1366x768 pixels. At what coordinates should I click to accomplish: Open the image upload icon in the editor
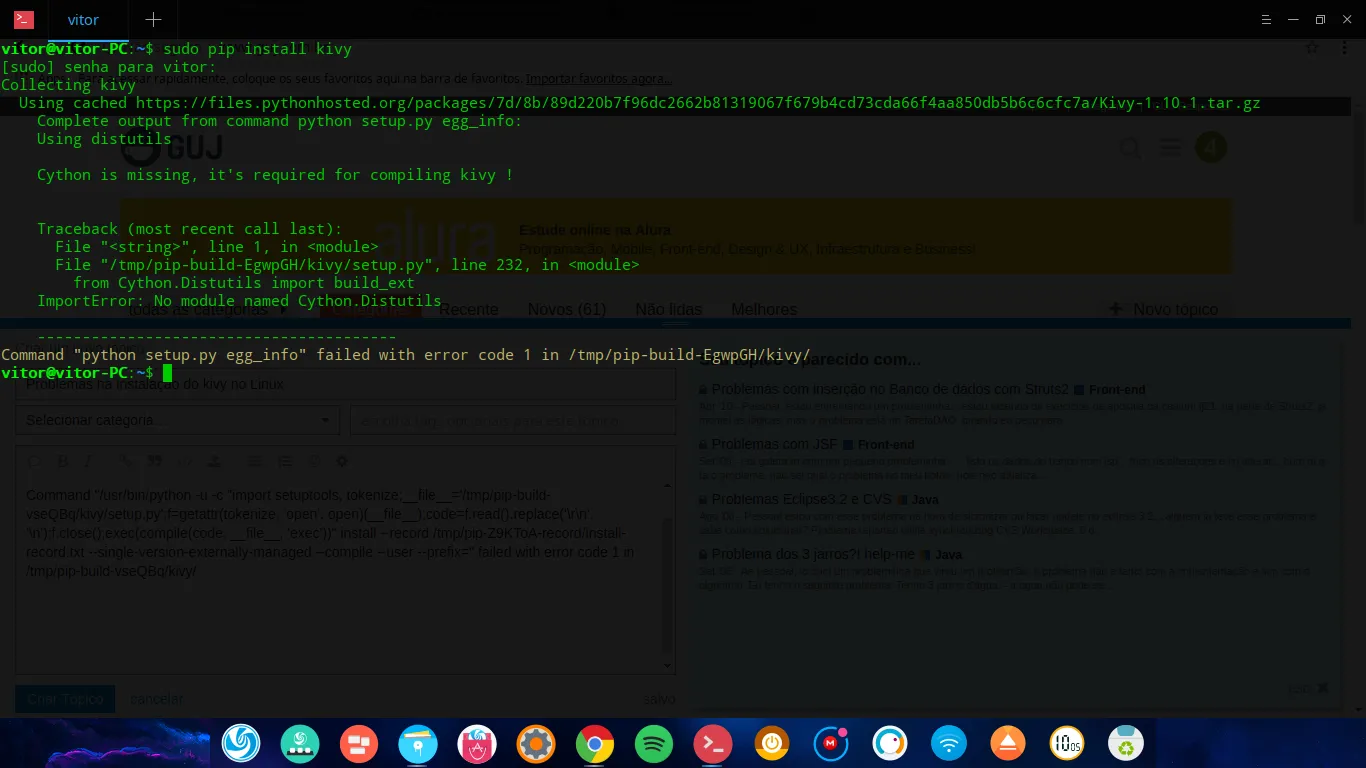pos(216,461)
